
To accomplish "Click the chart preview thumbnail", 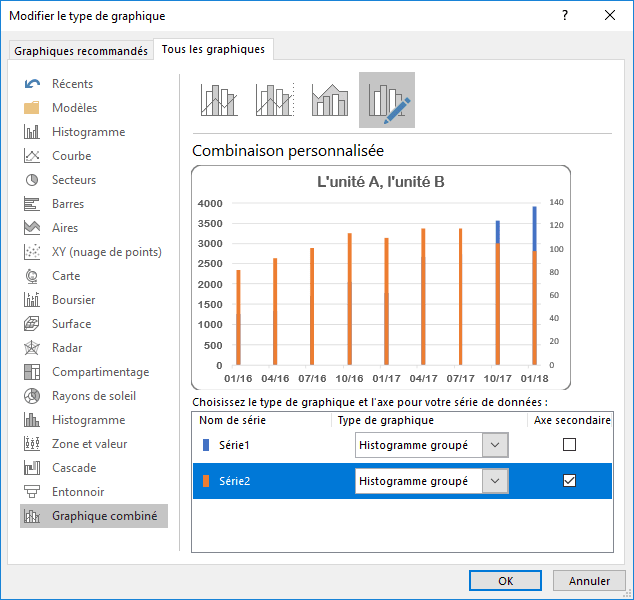I will pos(381,277).
